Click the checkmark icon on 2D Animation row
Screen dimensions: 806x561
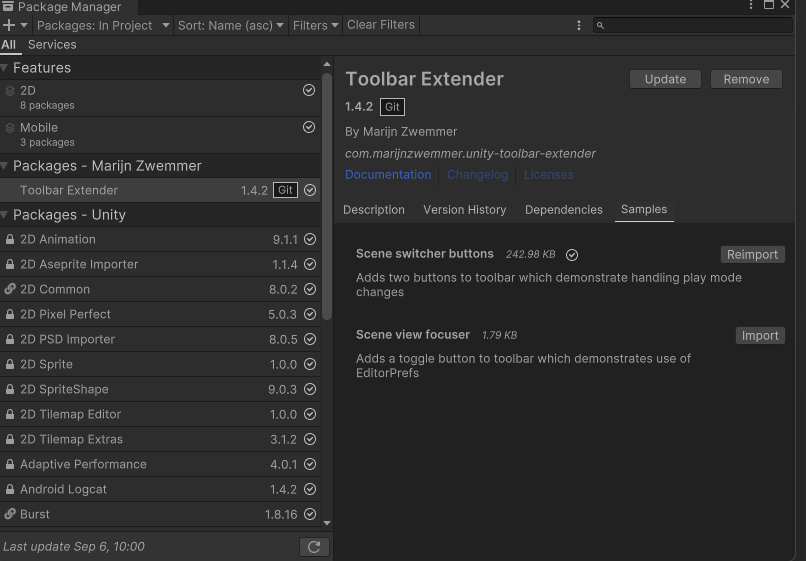(x=309, y=239)
